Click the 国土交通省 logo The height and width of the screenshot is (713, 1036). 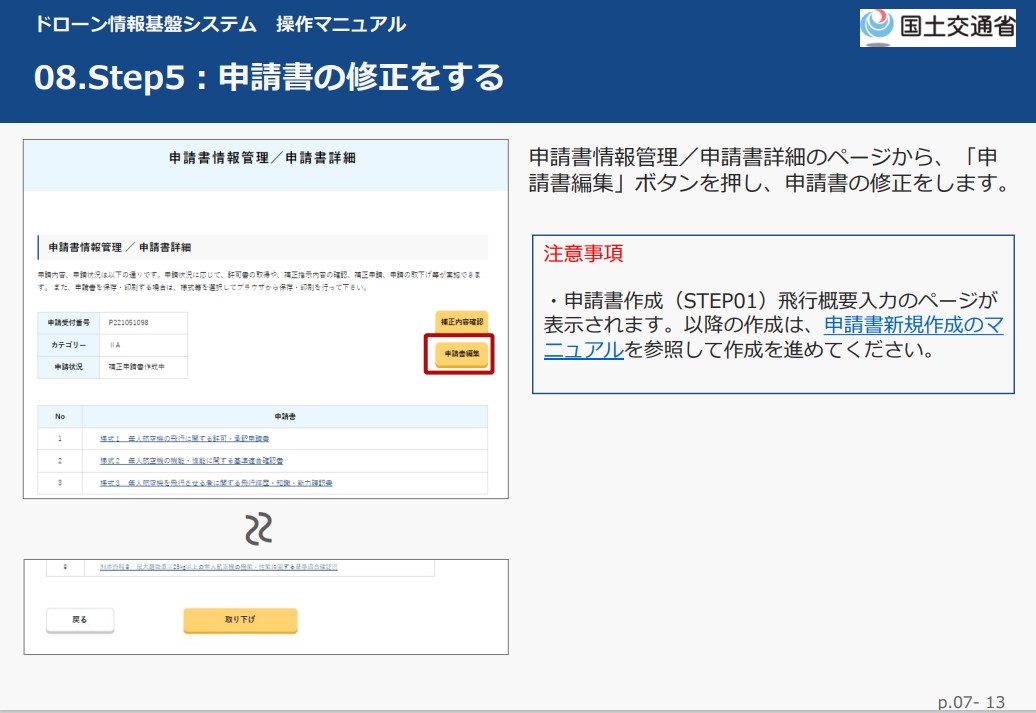[937, 27]
